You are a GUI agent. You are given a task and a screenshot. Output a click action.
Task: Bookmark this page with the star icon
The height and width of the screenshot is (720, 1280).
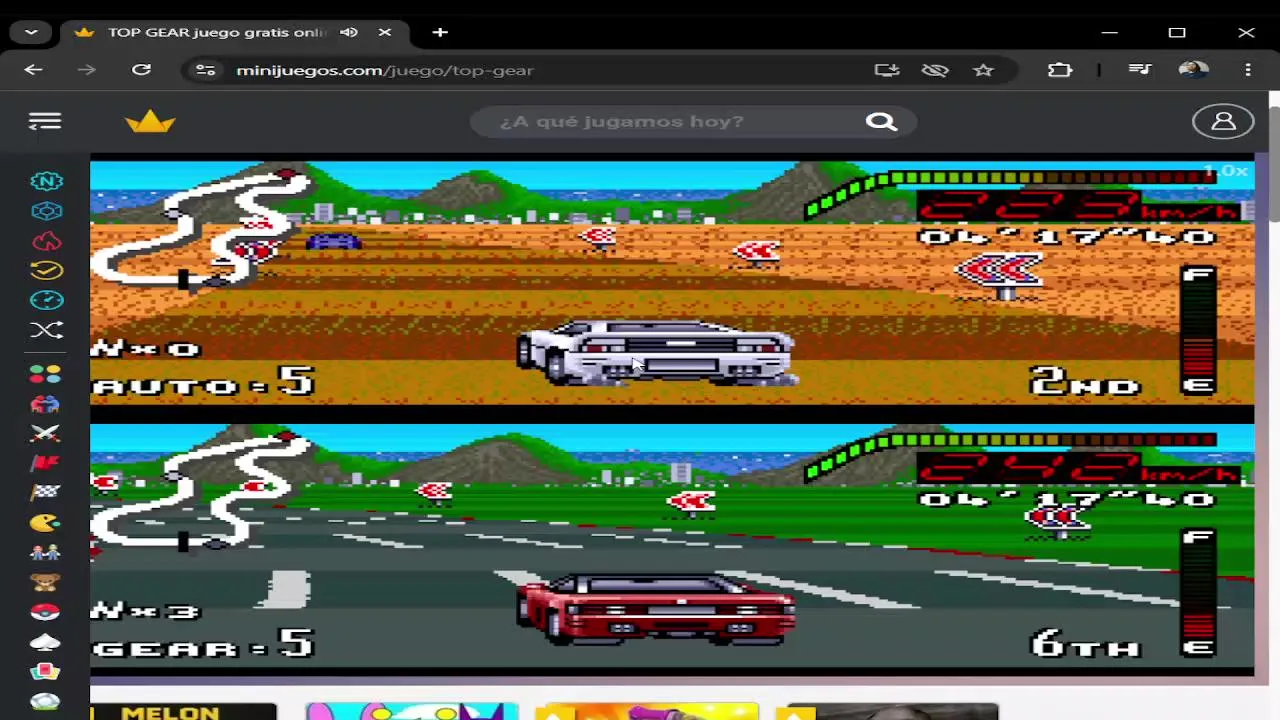click(x=983, y=70)
